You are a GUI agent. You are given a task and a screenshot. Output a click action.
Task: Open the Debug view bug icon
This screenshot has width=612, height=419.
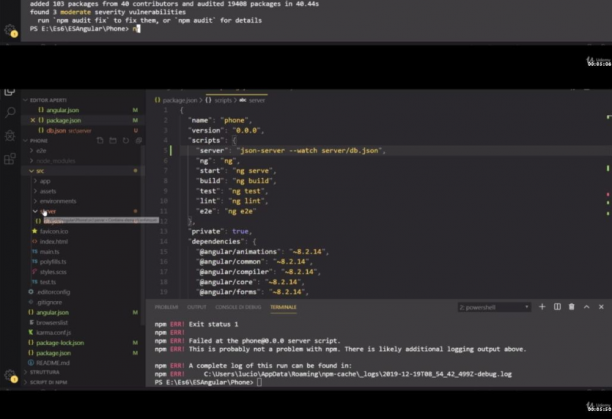[10, 136]
